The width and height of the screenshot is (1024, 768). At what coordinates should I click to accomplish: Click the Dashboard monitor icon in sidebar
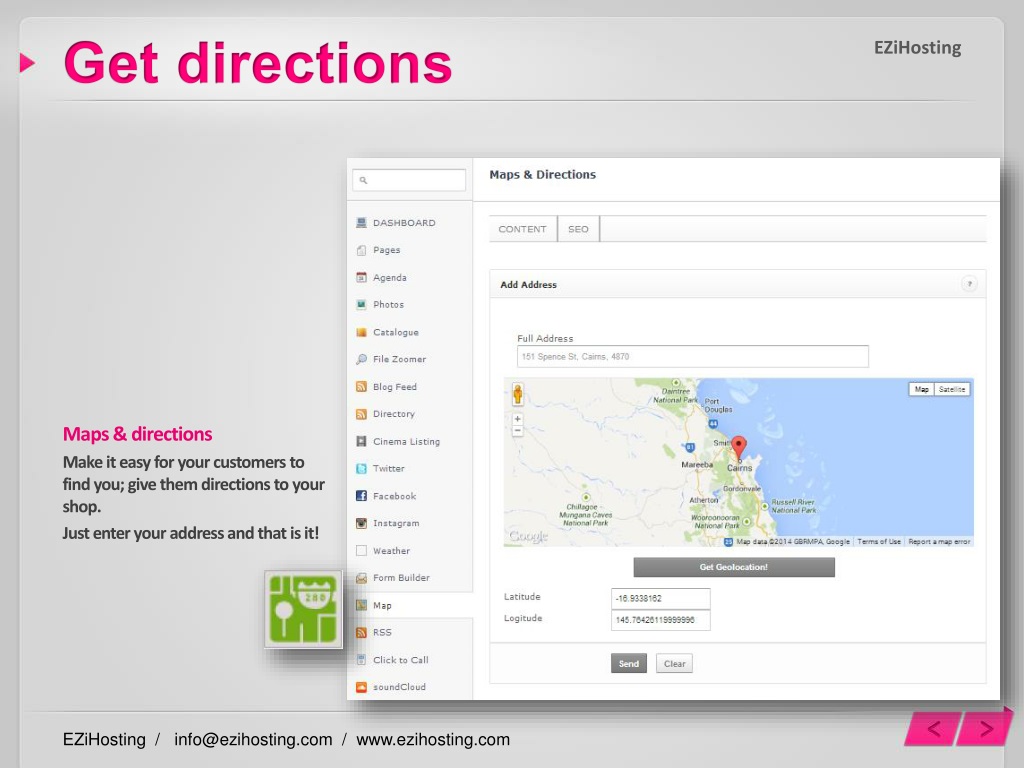coord(361,223)
